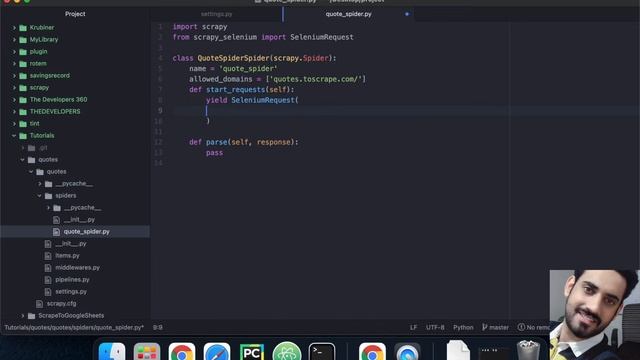Change the UTF-8 encoding setting
The image size is (640, 360).
pyautogui.click(x=435, y=327)
